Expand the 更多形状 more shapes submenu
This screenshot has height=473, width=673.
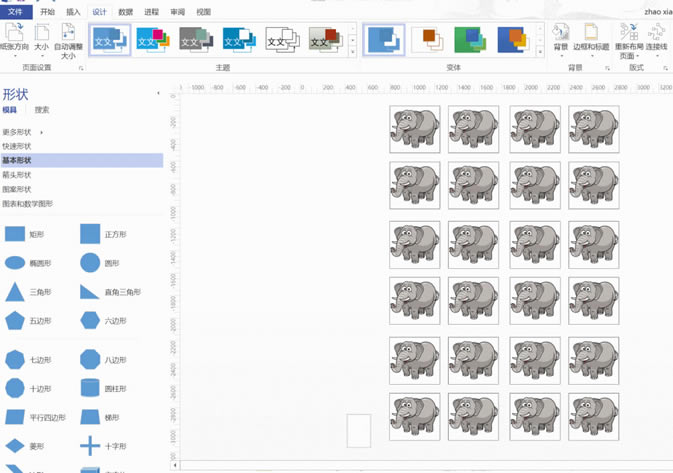tap(22, 132)
